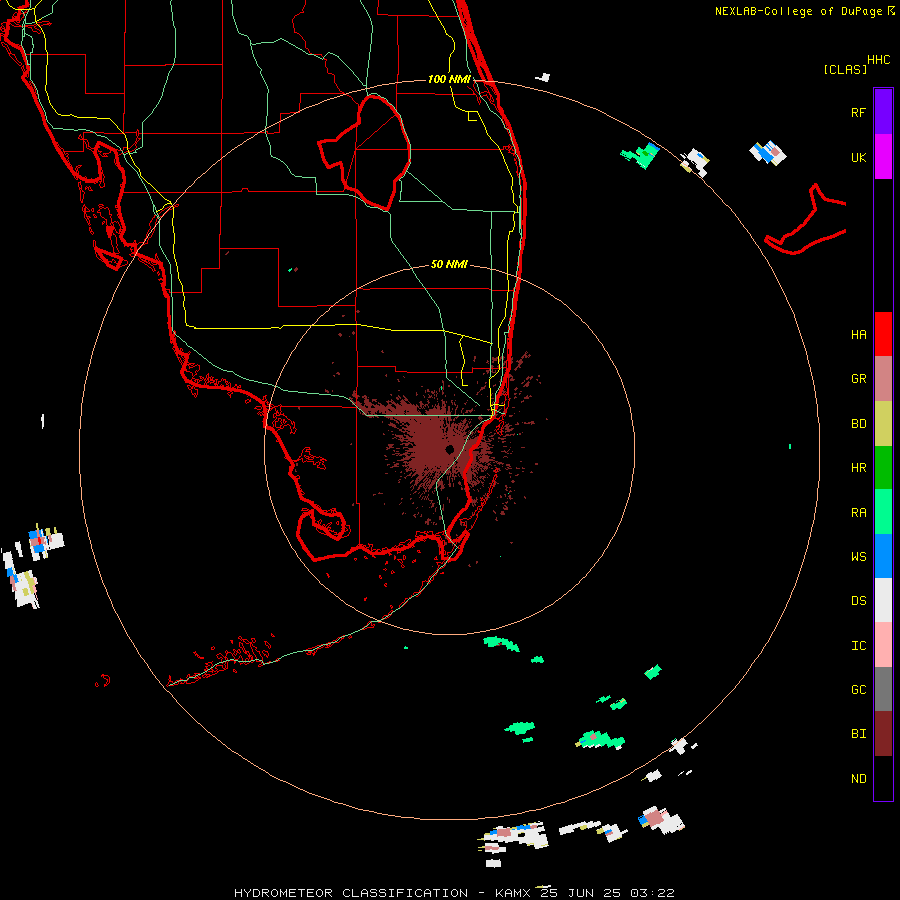Click the [CLAS] legend header
This screenshot has height=900, width=900.
click(x=845, y=69)
